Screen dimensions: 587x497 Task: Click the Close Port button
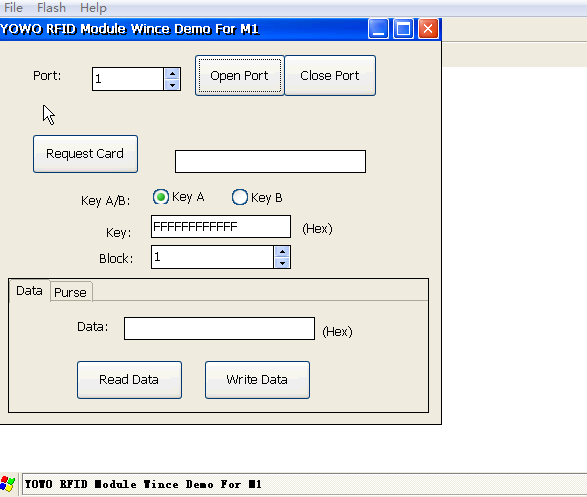pyautogui.click(x=330, y=76)
